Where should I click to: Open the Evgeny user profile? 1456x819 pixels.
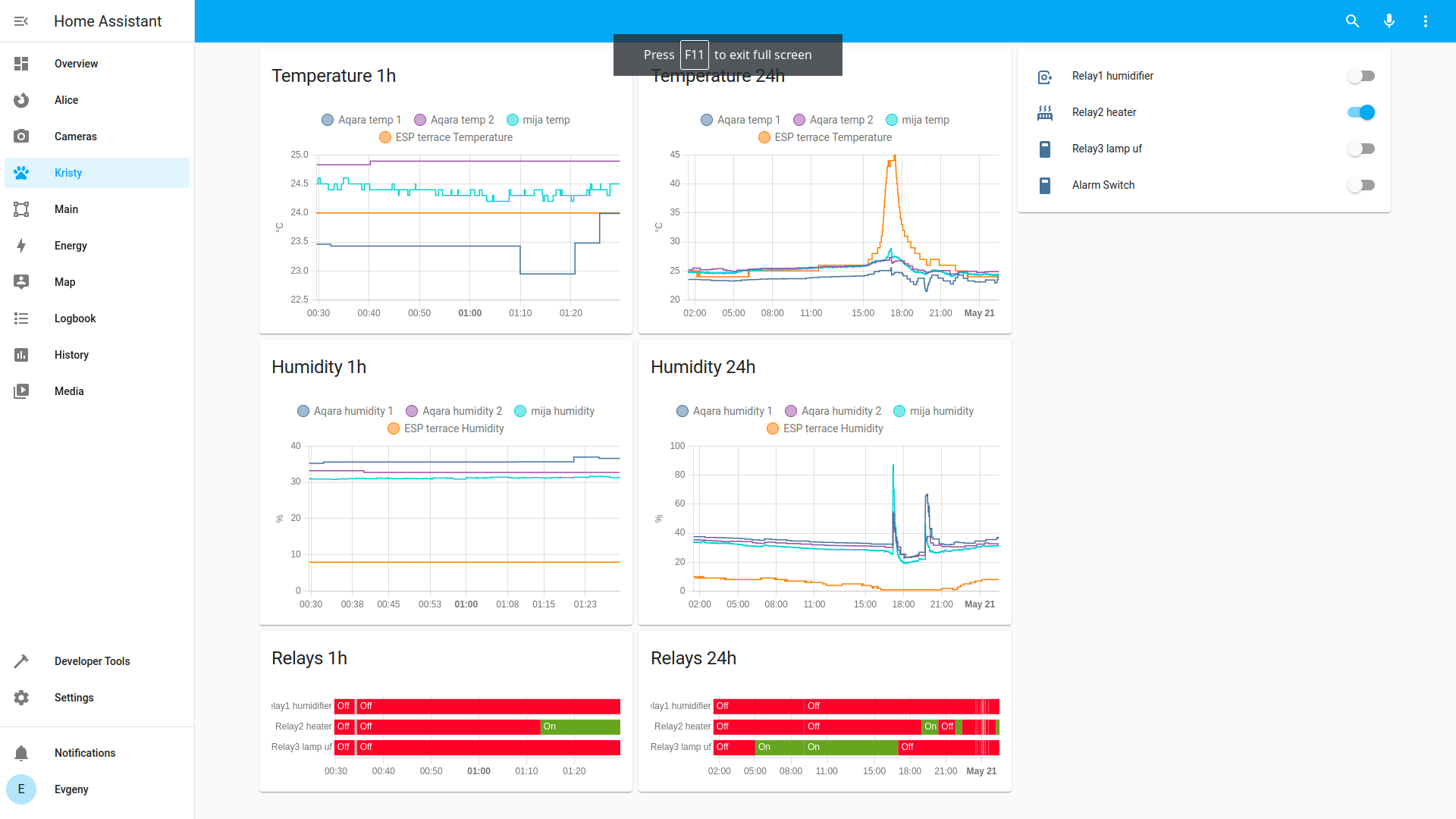[x=71, y=789]
